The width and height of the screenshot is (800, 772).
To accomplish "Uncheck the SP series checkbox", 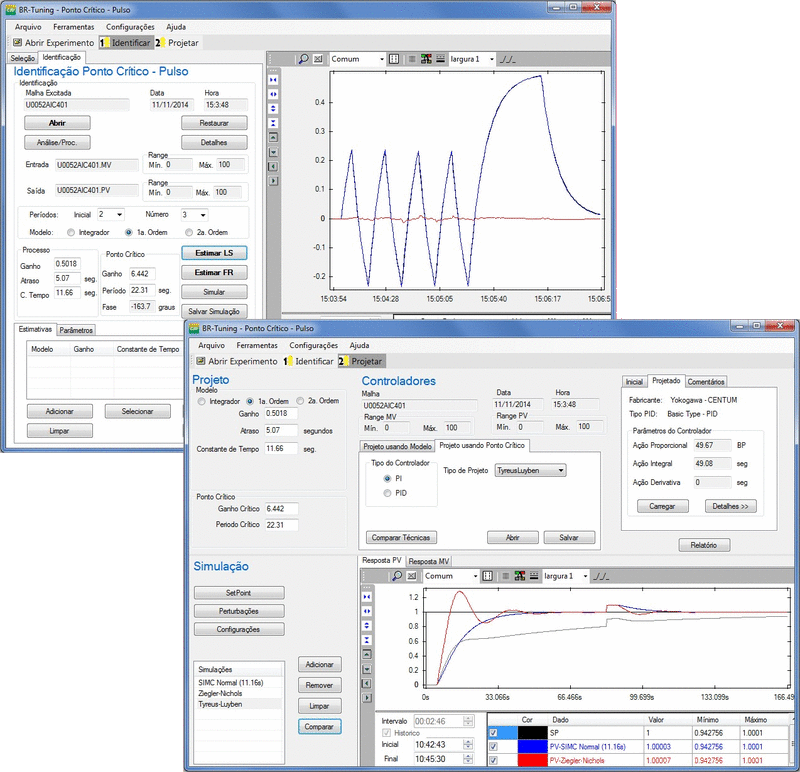I will pyautogui.click(x=493, y=733).
